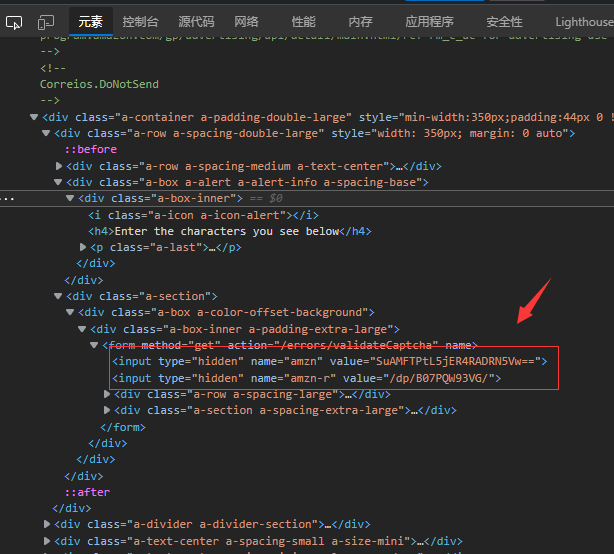Viewport: 614px width, 554px height.
Task: Select the closing /form tag row
Action: tap(123, 427)
